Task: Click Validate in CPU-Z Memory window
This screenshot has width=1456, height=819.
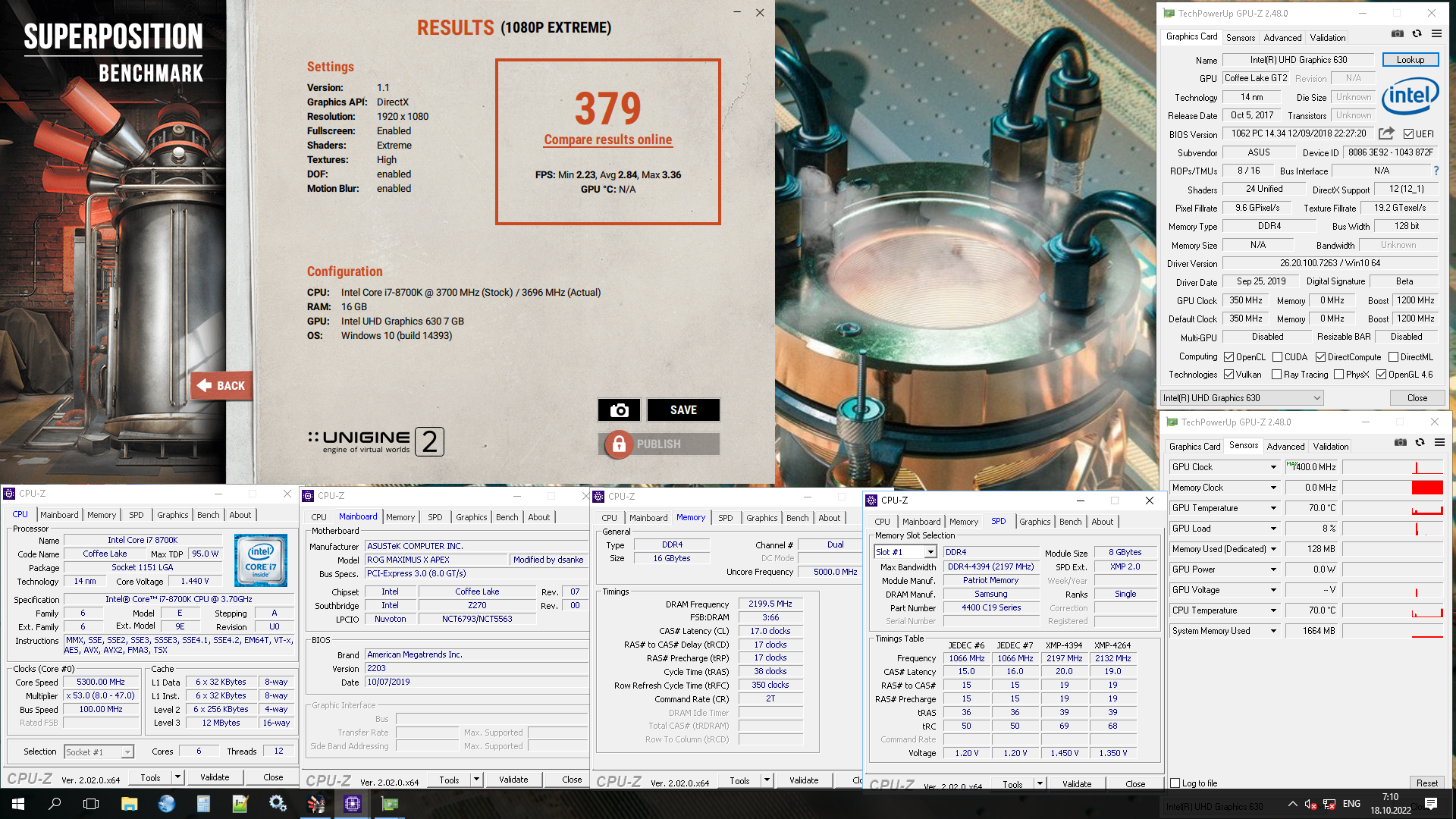Action: pos(804,780)
